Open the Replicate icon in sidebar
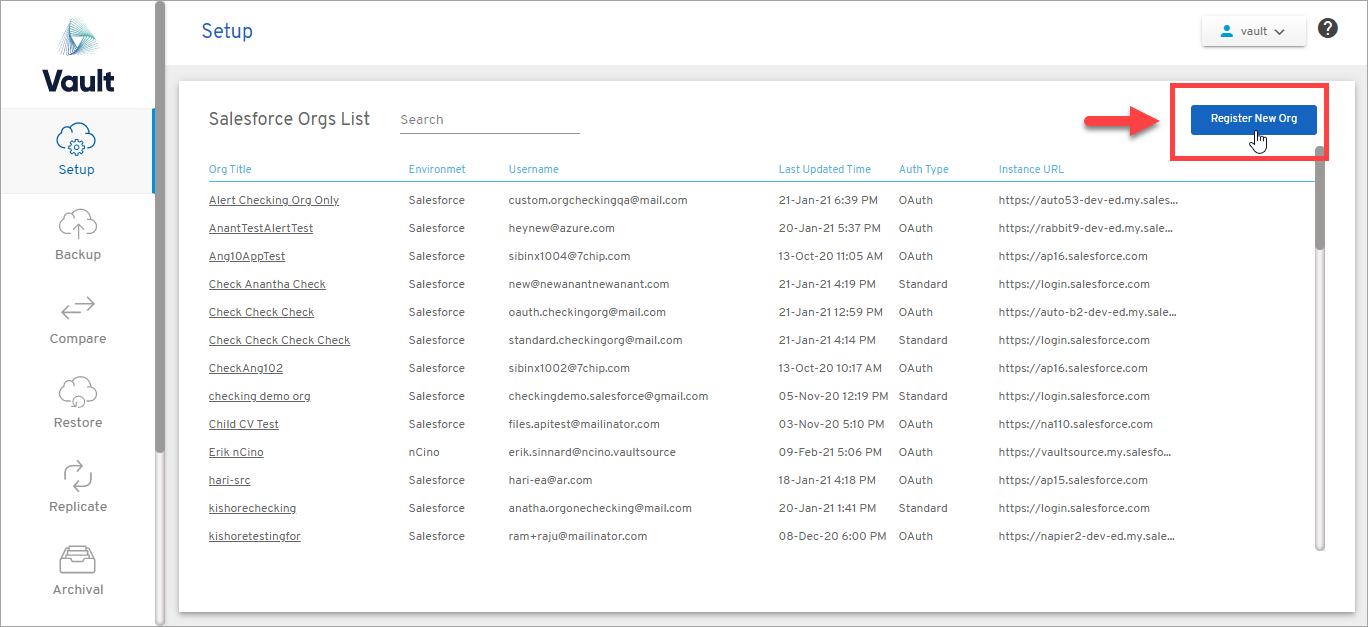 click(77, 474)
